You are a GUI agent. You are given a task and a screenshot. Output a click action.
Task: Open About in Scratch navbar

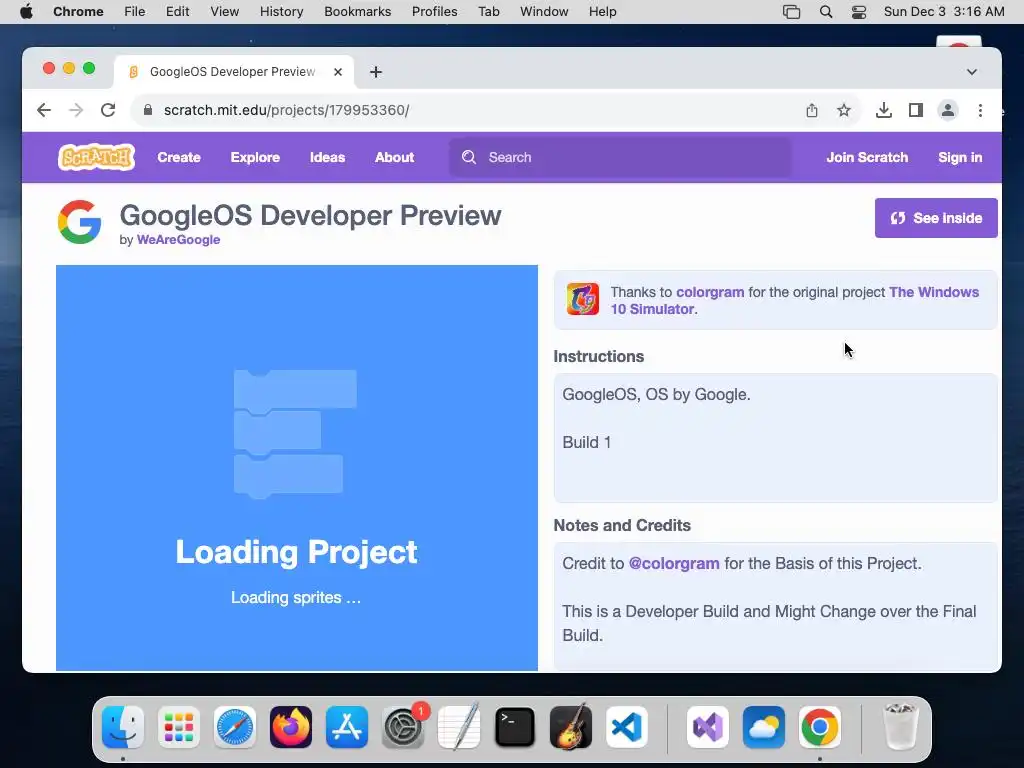tap(394, 157)
